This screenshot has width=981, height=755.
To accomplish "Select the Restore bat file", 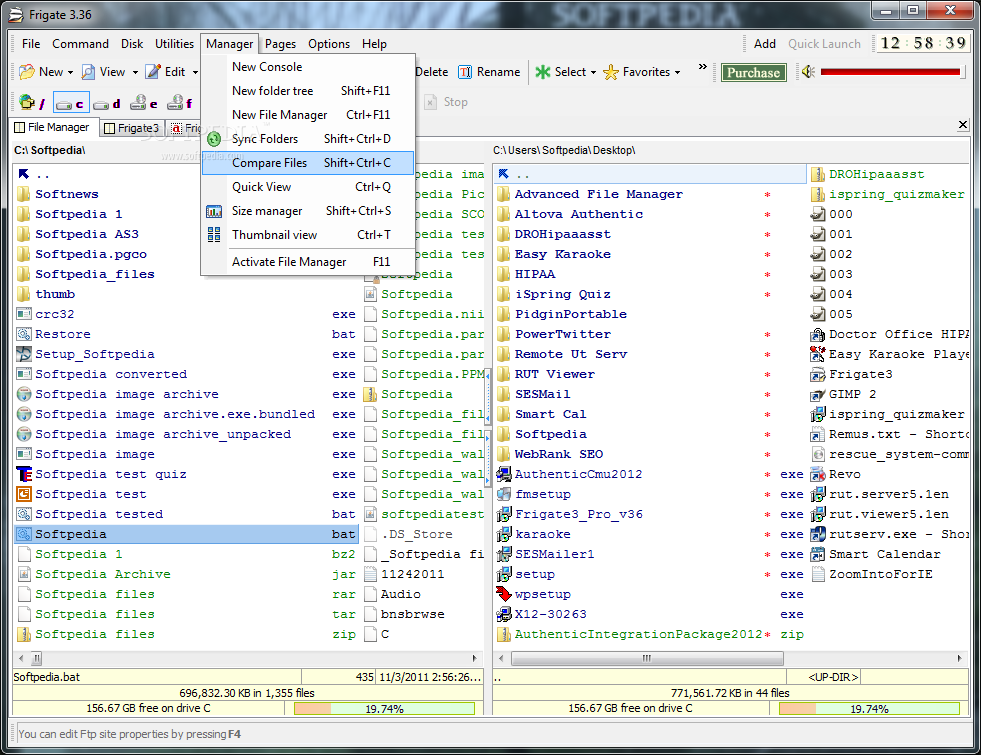I will (x=63, y=334).
